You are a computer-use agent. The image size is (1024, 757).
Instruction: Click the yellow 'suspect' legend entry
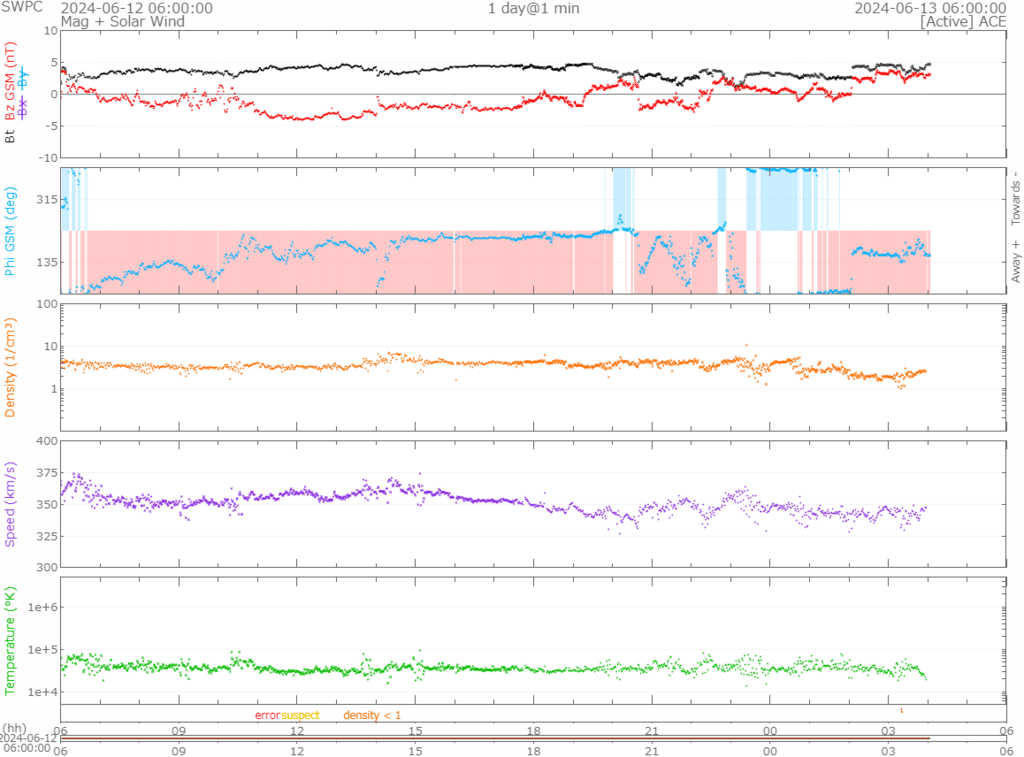pos(300,715)
